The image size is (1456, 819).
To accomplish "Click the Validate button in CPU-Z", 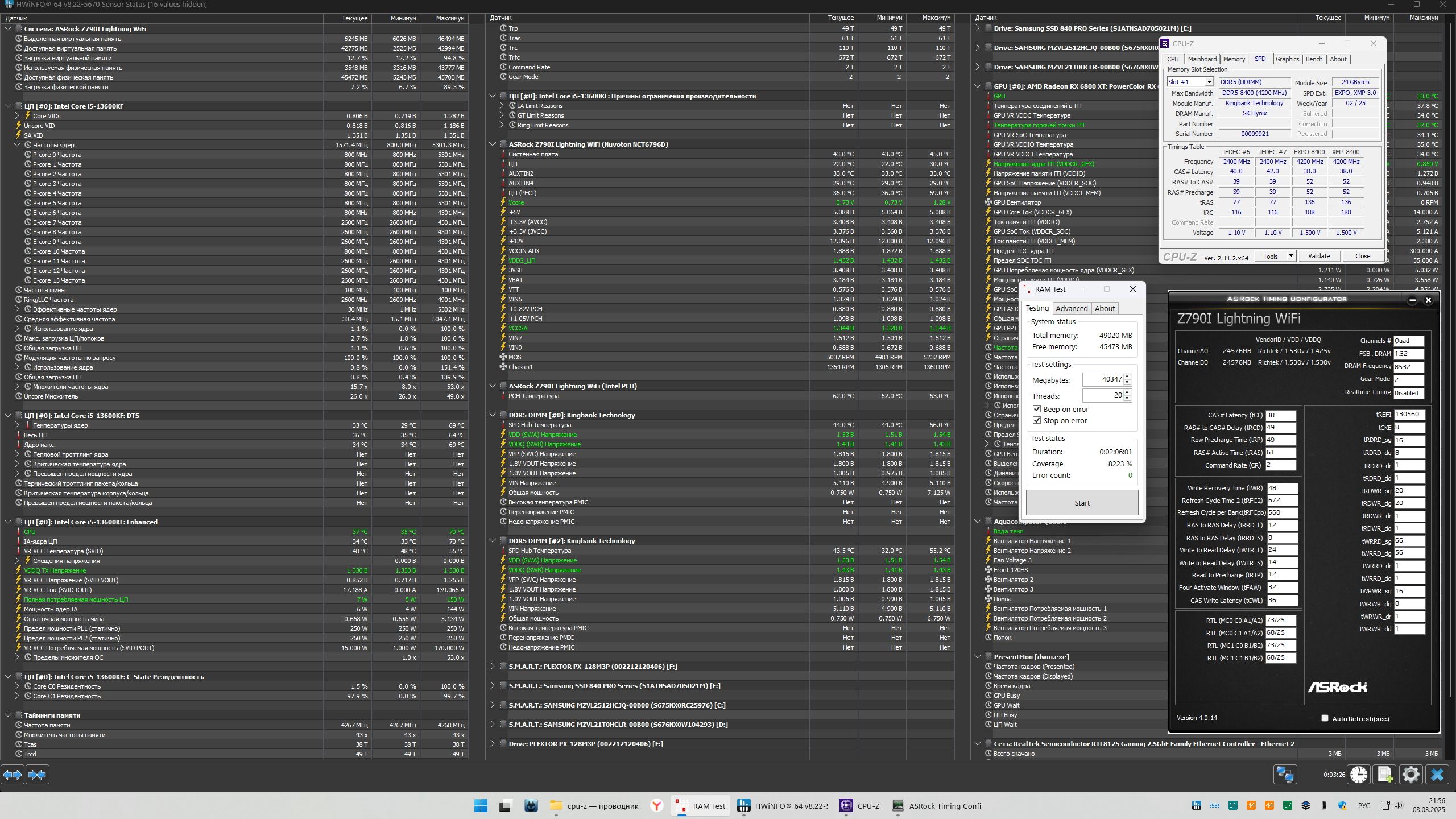I will (x=1318, y=256).
